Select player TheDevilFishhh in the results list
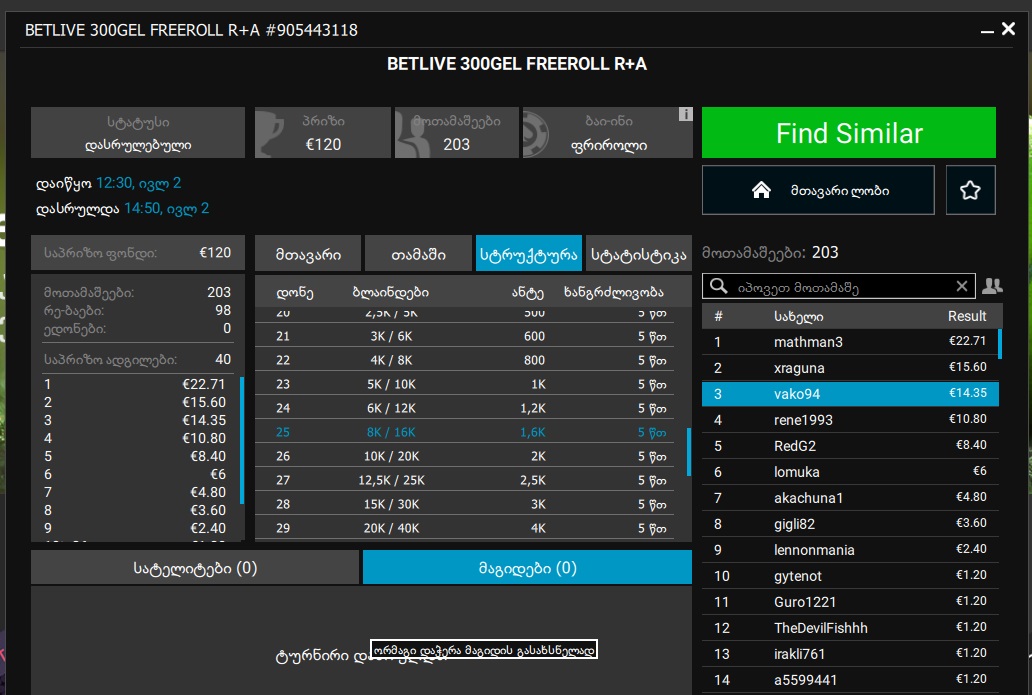The height and width of the screenshot is (695, 1032). point(850,627)
